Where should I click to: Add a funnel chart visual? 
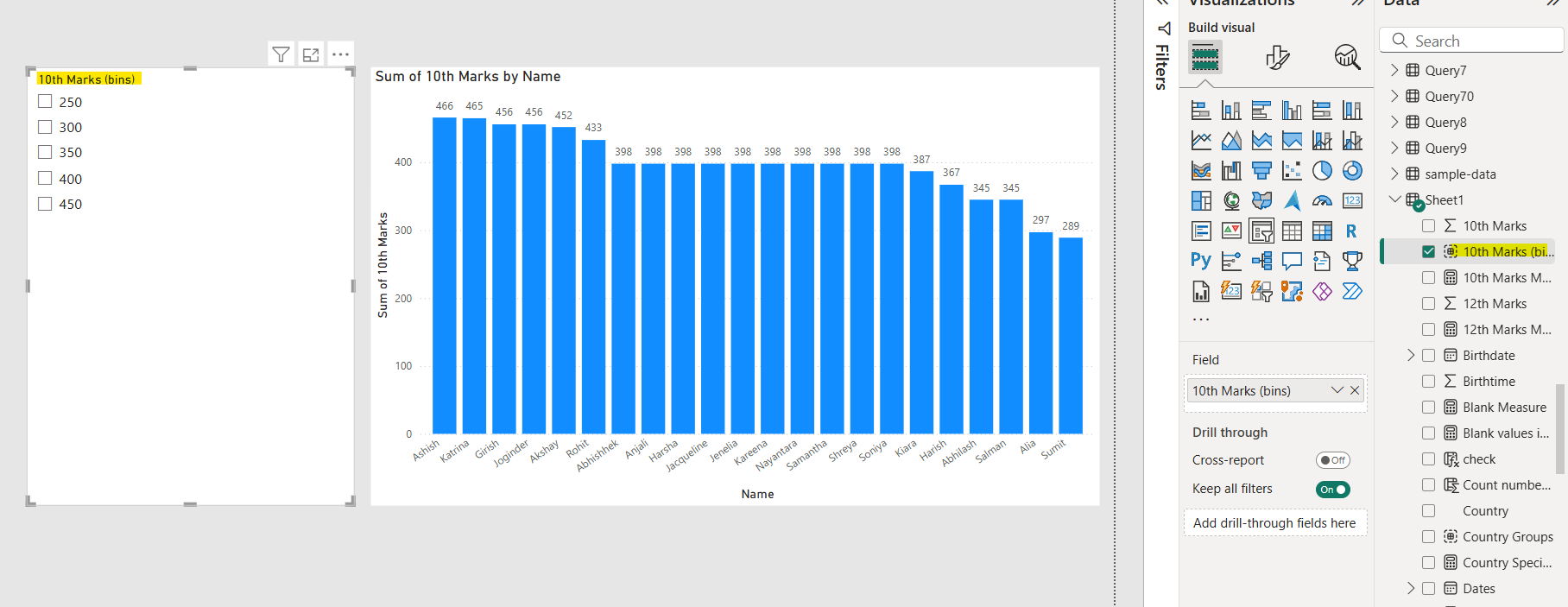[x=1261, y=171]
